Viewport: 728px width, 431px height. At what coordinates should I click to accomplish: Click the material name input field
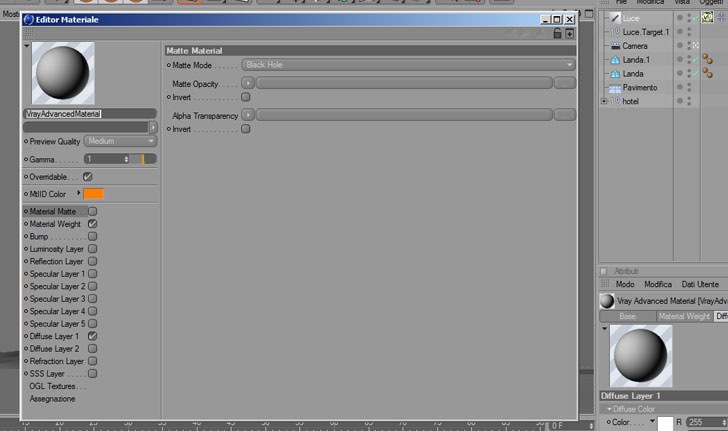pyautogui.click(x=90, y=114)
